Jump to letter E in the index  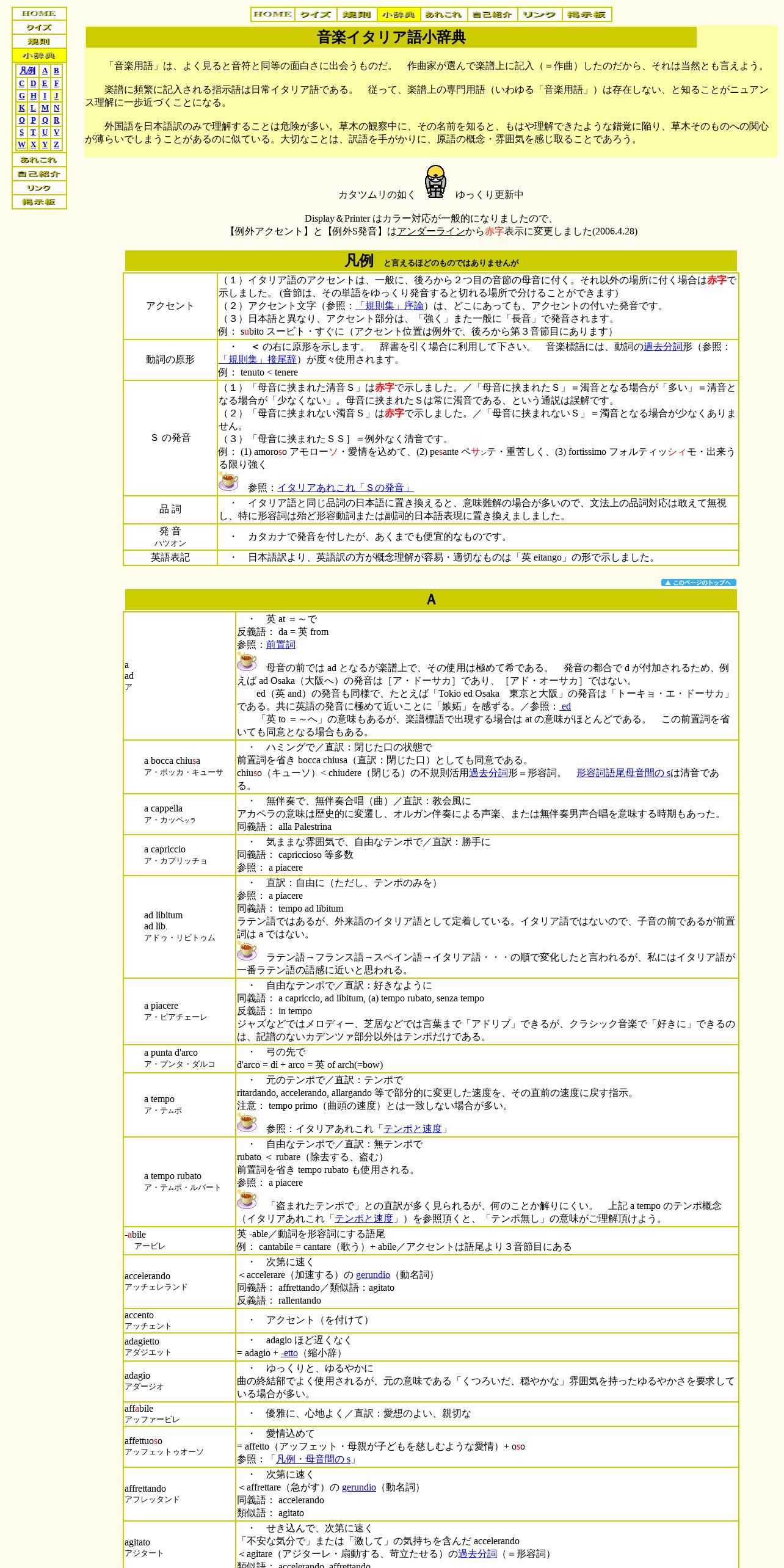pos(45,84)
